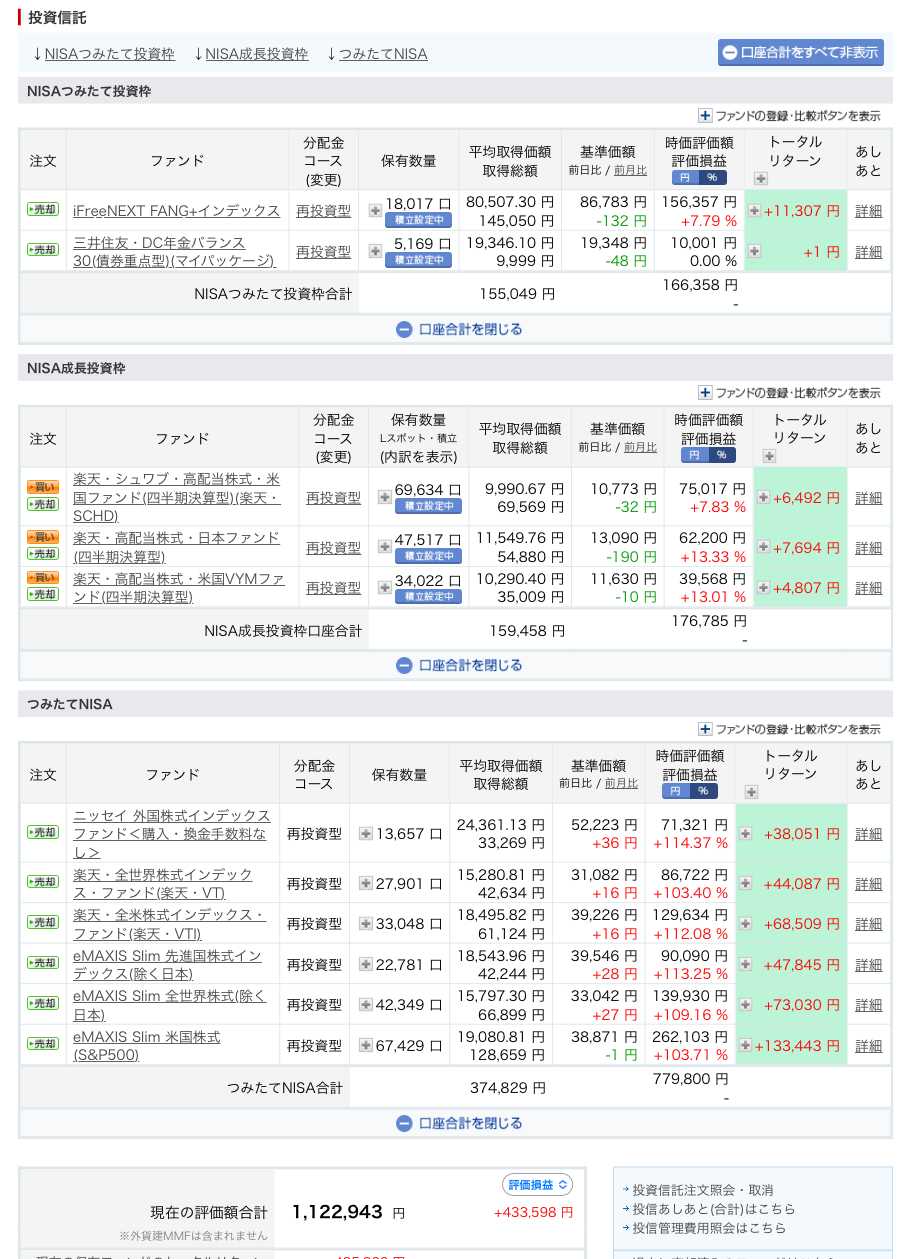This screenshot has height=1259, width=907.
Task: Expand トータルリターン header plus icon in つみたてNISA
Action: tap(751, 792)
